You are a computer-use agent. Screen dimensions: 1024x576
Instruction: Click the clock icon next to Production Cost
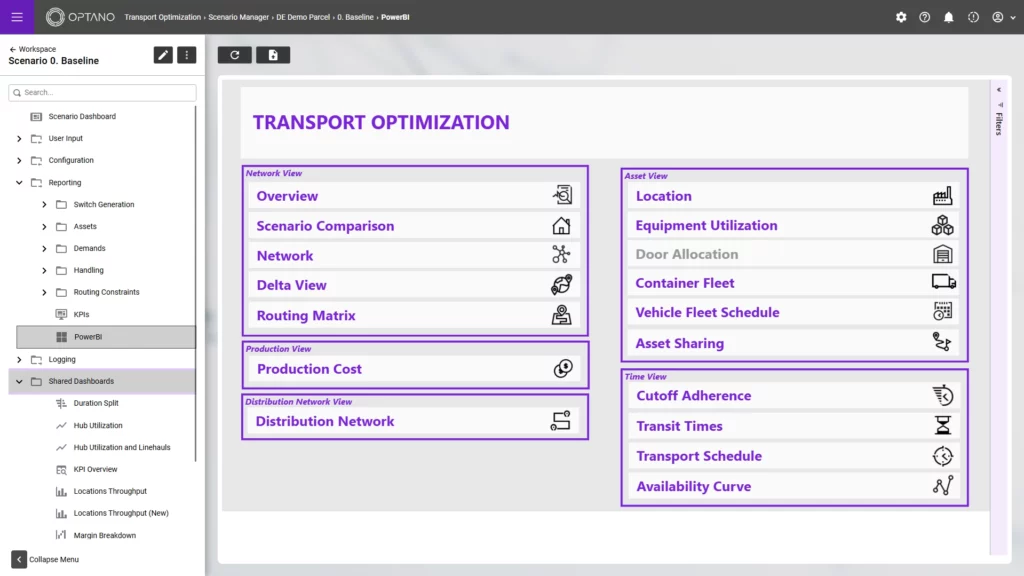(562, 368)
